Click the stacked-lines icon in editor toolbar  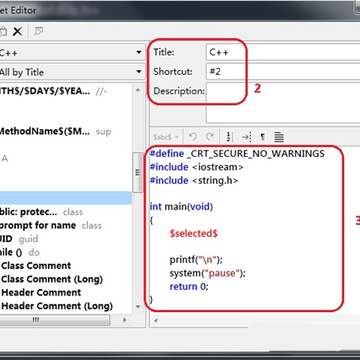click(279, 137)
